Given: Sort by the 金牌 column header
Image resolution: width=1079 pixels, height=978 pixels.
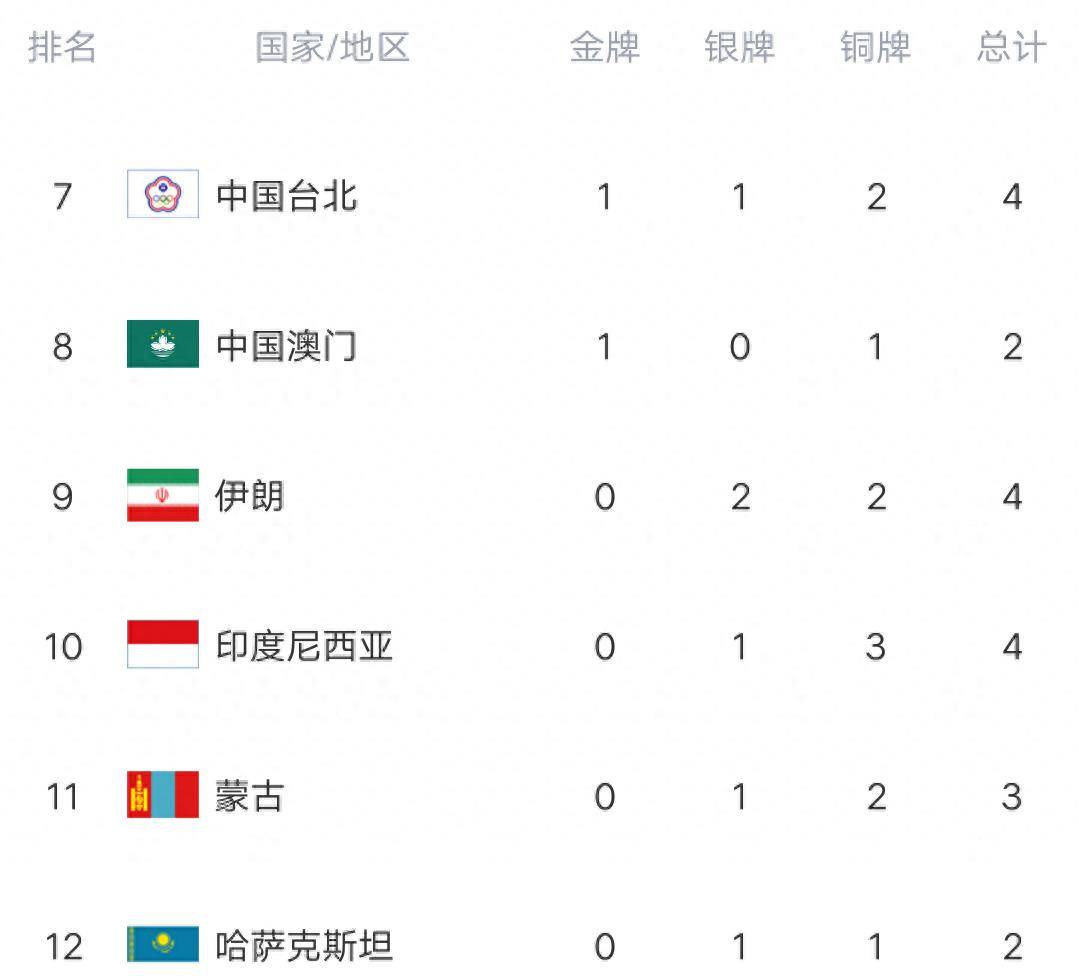Looking at the screenshot, I should pos(604,47).
